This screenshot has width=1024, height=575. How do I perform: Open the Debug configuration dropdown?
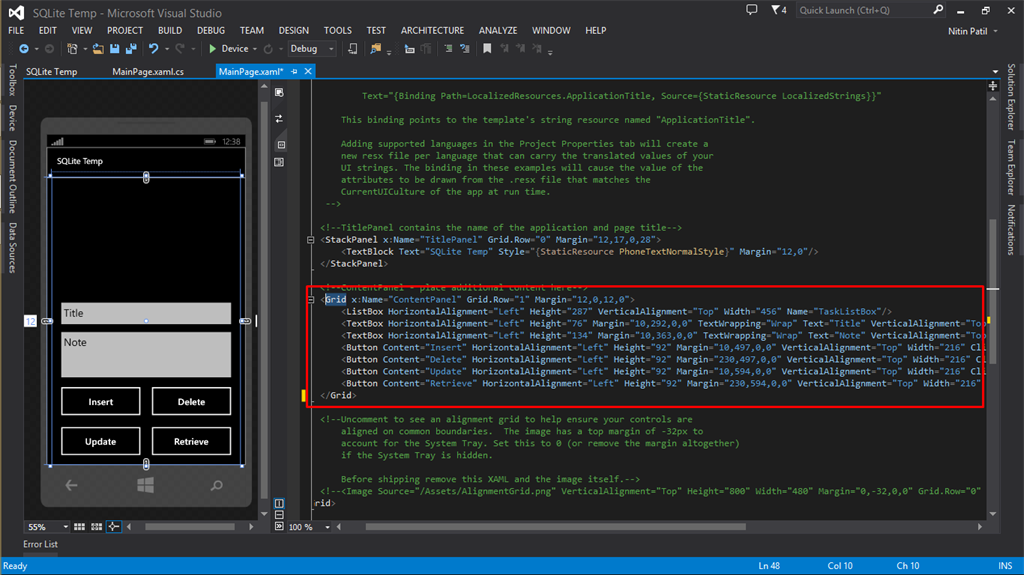pos(310,48)
